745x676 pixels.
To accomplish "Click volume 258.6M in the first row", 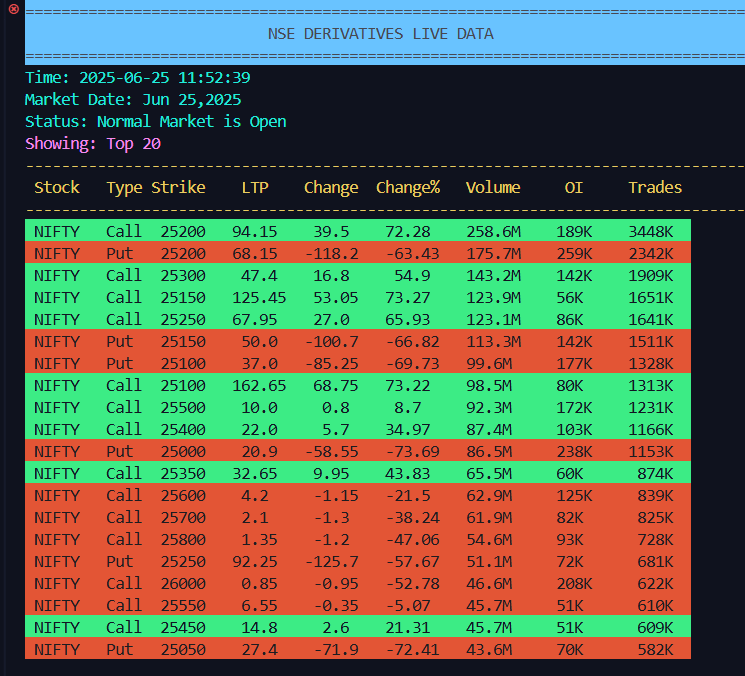I will [493, 231].
